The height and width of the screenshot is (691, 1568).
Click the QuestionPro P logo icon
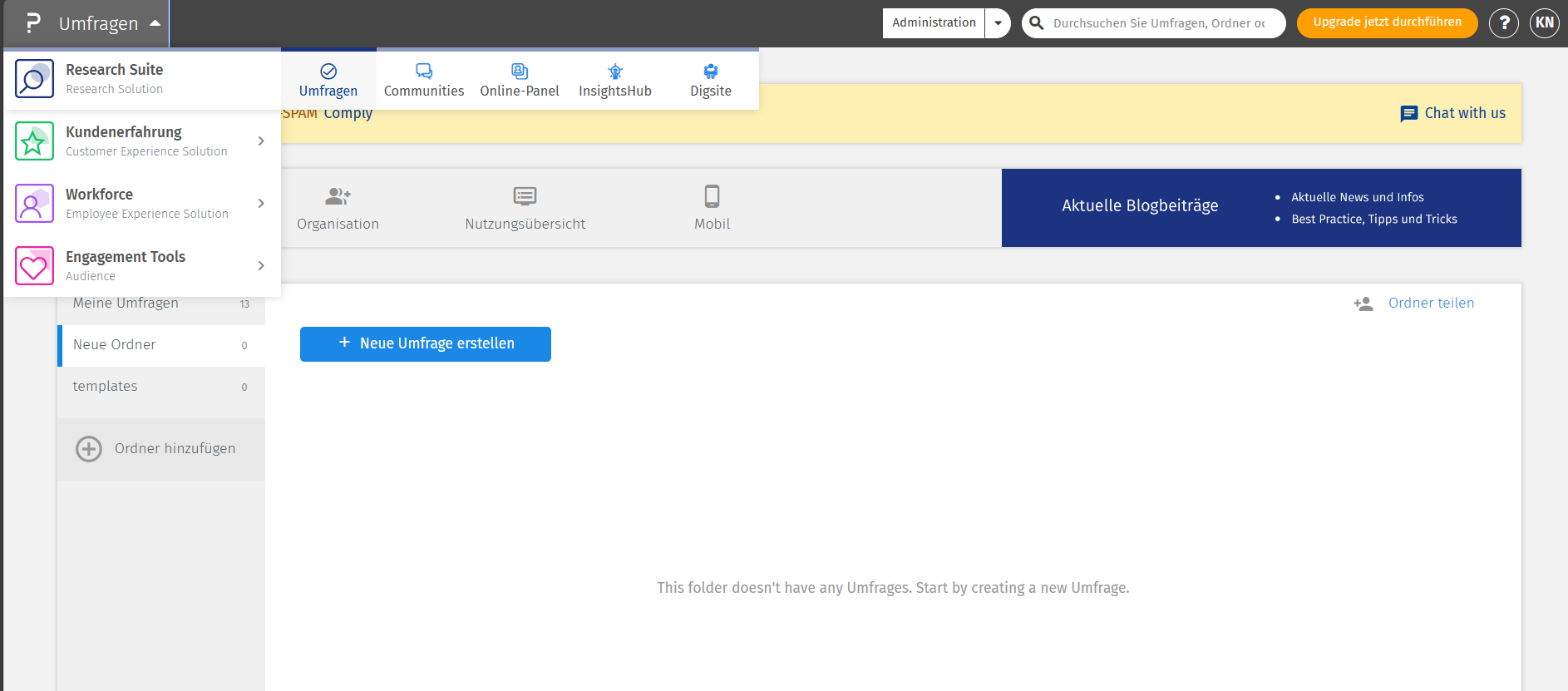32,23
